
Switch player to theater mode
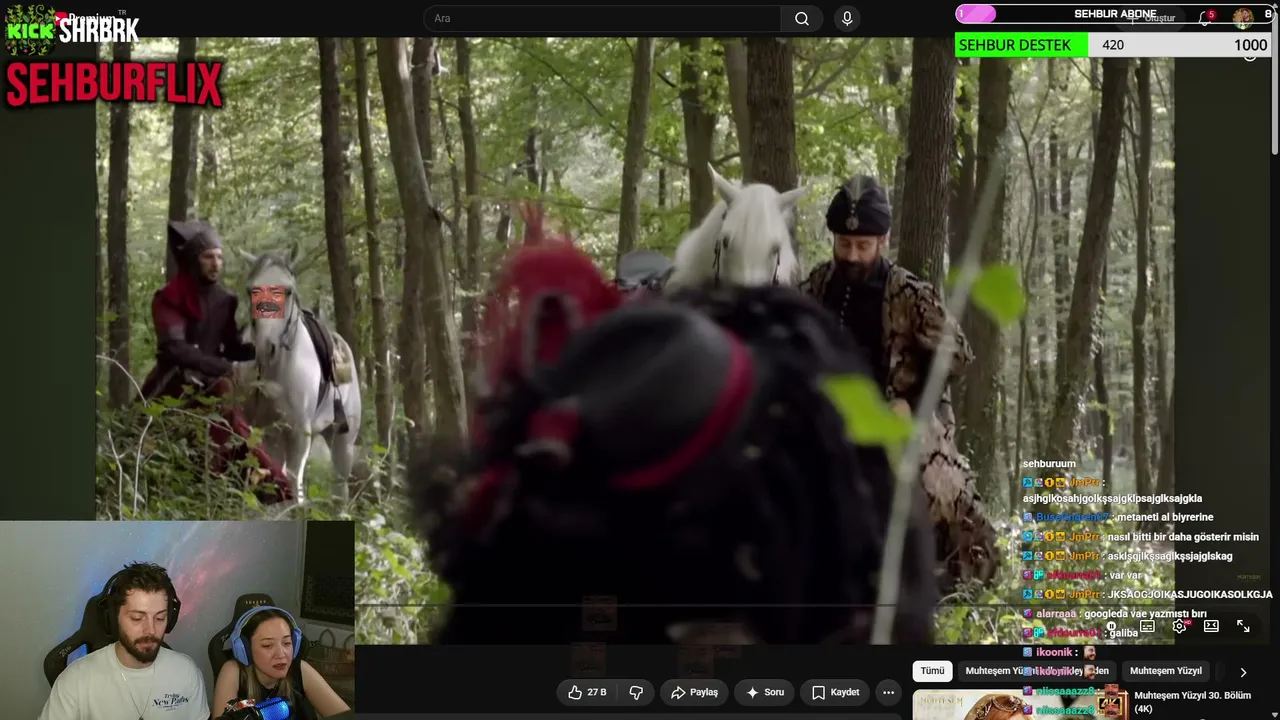pos(1211,626)
